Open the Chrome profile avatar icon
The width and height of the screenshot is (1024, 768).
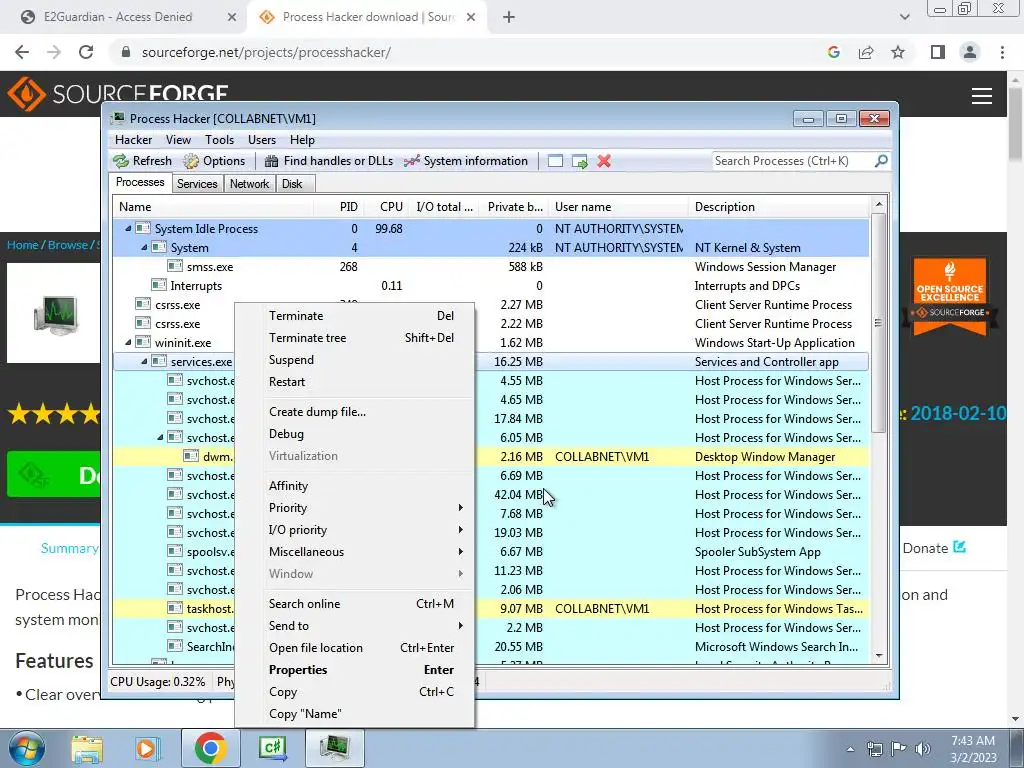(970, 52)
